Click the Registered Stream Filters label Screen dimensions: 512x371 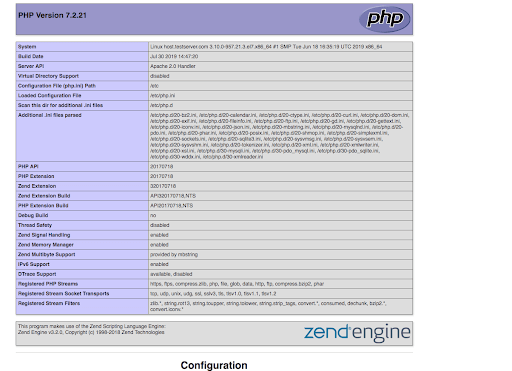click(x=49, y=303)
